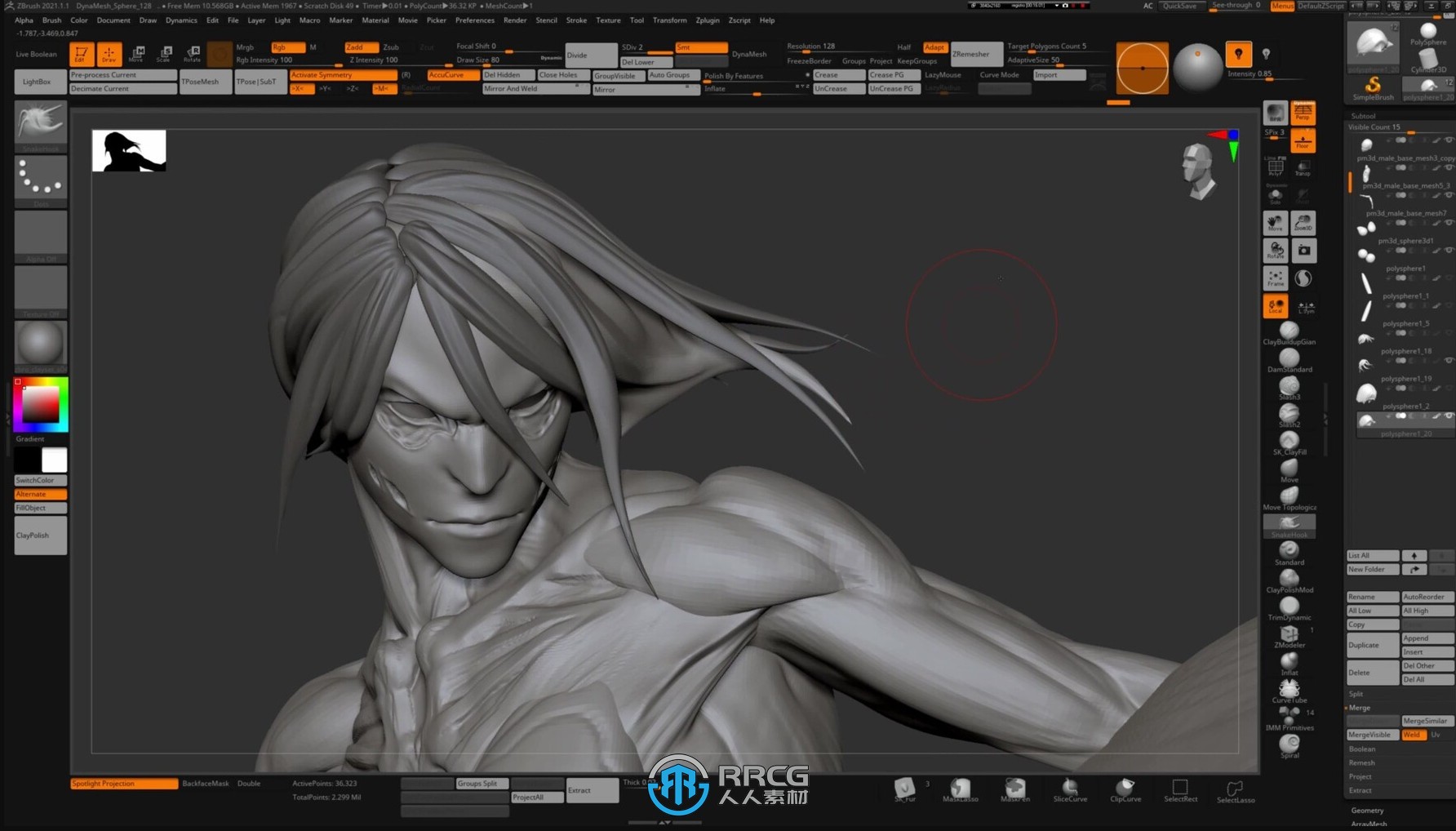This screenshot has width=1456, height=831.
Task: Click the ZRemesher button
Action: [977, 54]
